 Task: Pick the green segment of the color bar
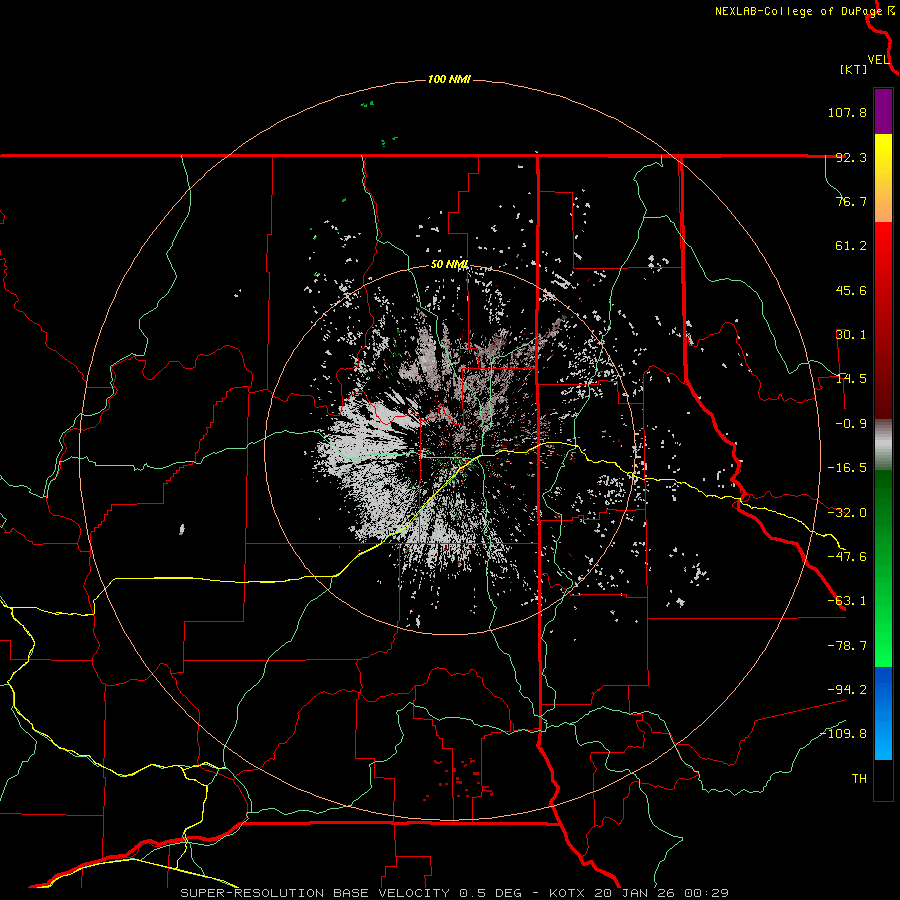(x=883, y=568)
